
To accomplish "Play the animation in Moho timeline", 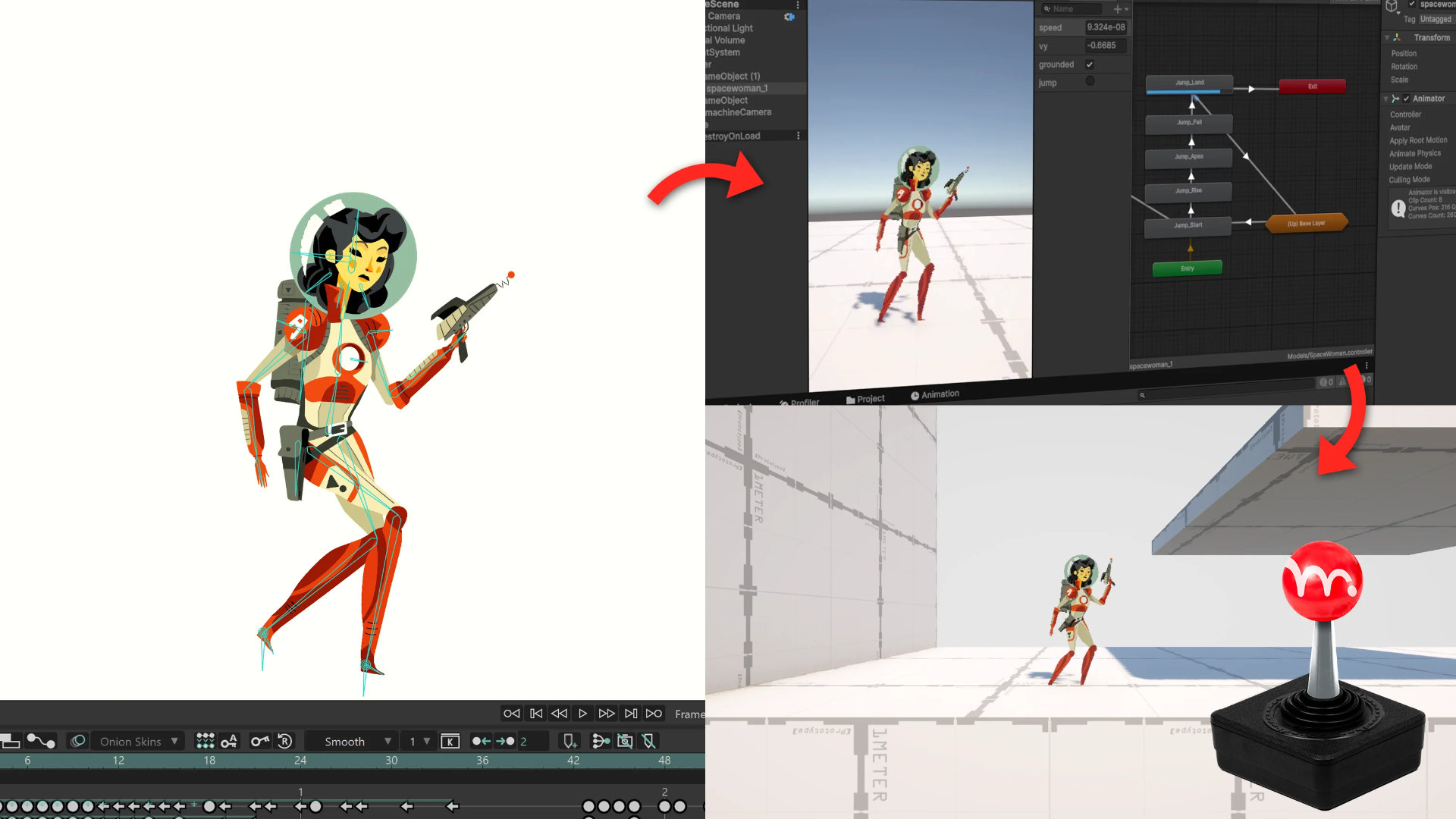I will pyautogui.click(x=582, y=714).
